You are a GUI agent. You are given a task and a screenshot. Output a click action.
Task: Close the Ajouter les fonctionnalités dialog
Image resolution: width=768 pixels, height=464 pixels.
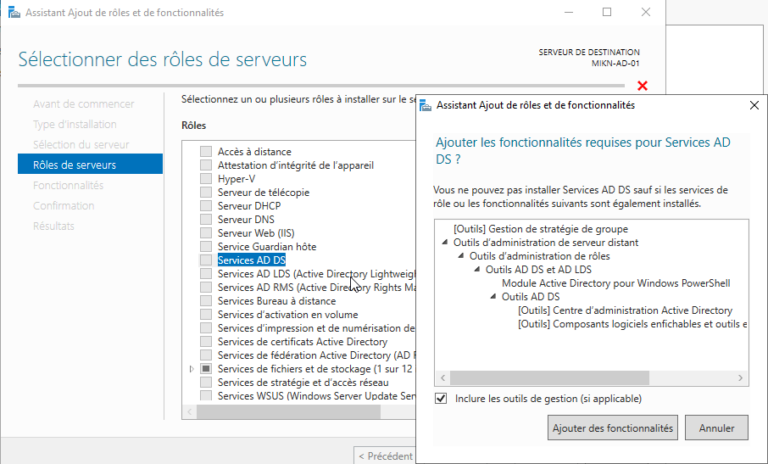tap(754, 105)
